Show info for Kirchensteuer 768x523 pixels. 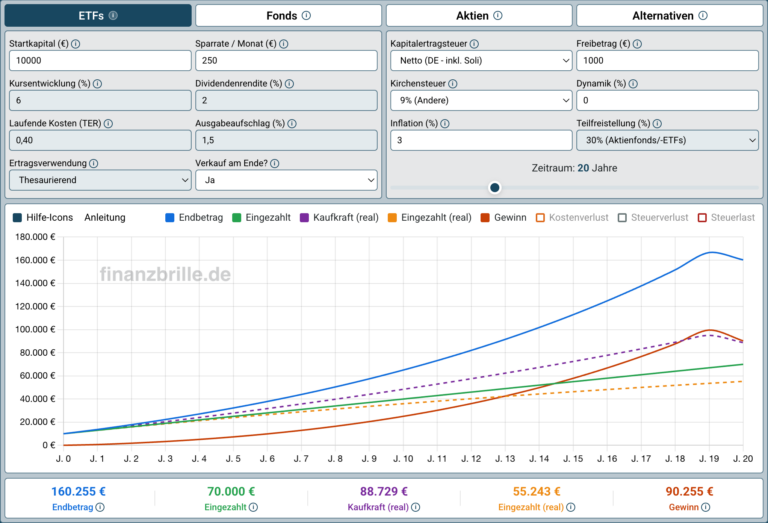coord(453,84)
